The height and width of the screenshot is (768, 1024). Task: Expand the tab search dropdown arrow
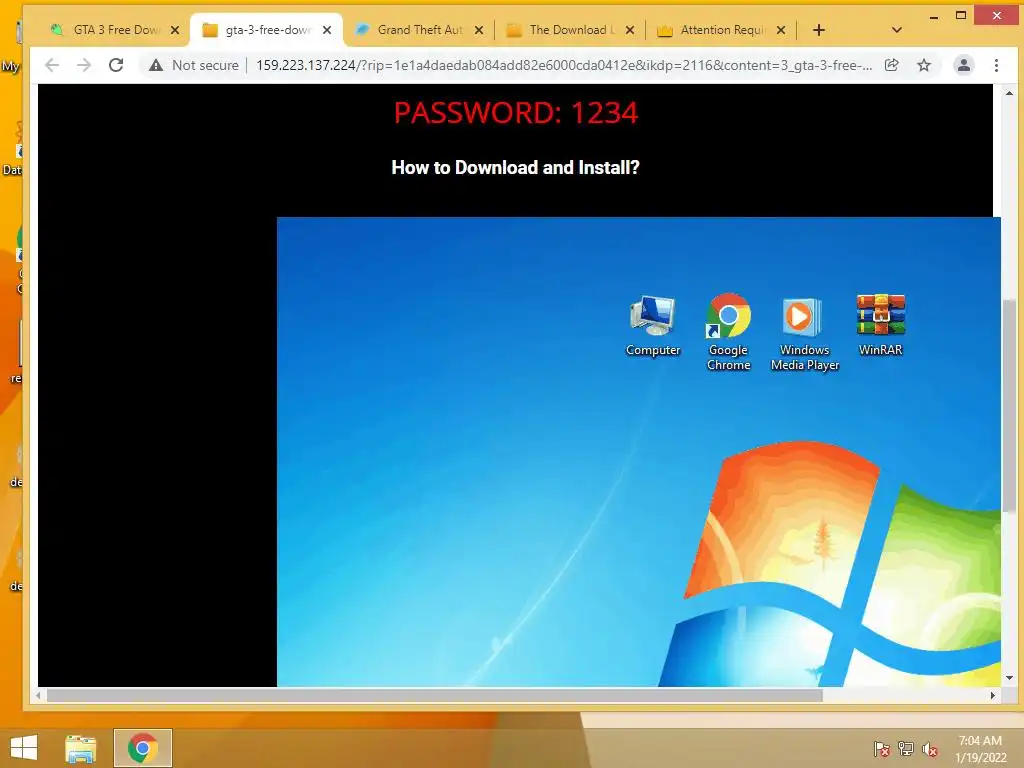(x=897, y=30)
